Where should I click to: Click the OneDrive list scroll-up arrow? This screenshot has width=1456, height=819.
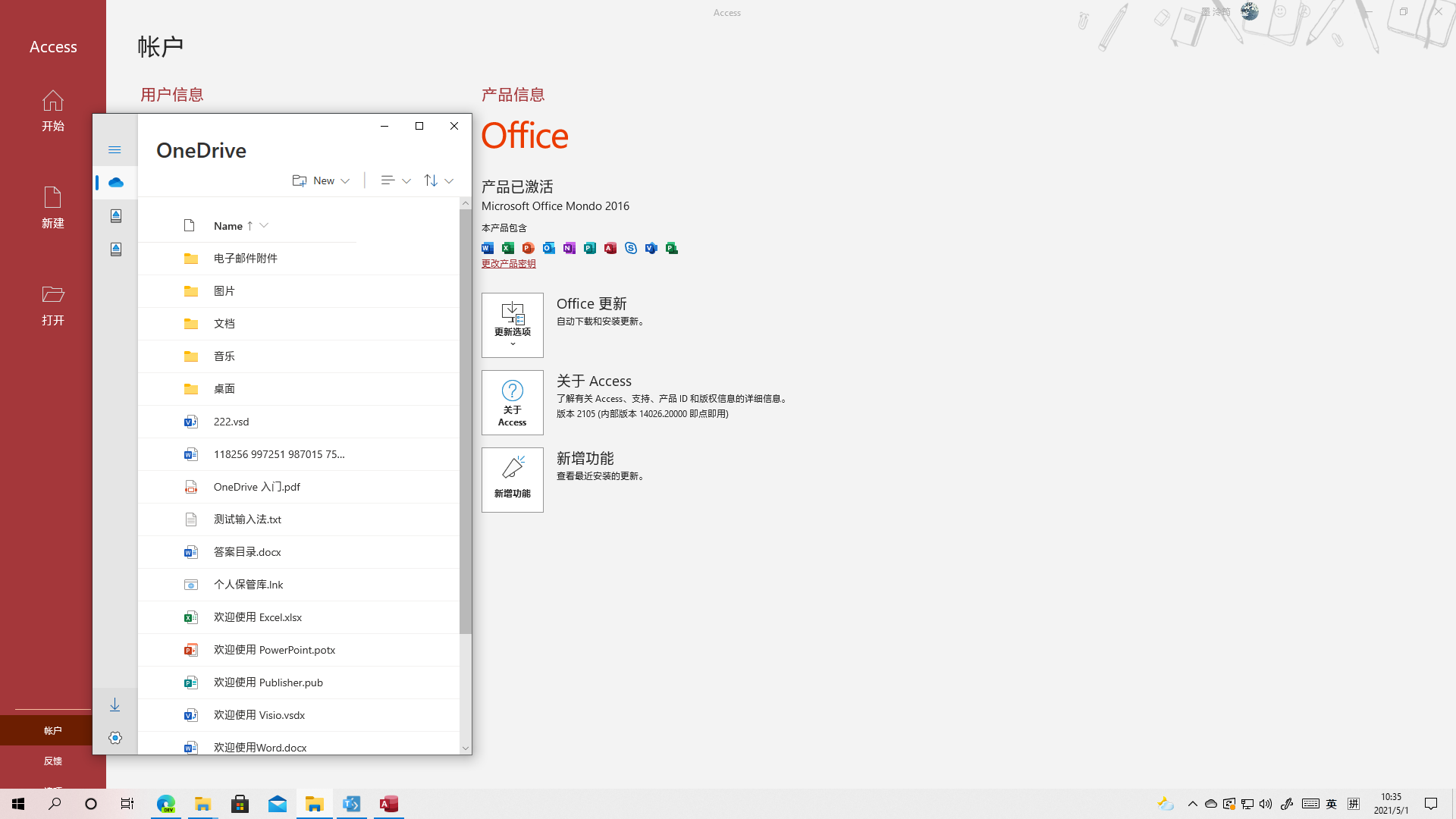point(466,203)
